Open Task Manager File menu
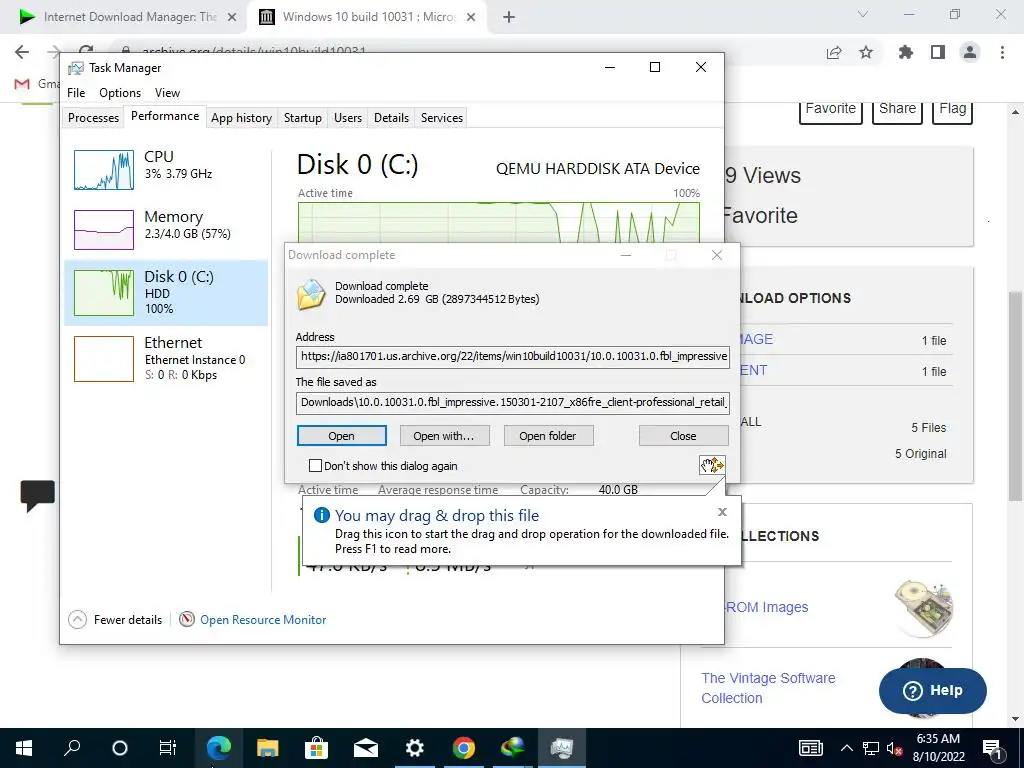The image size is (1024, 768). pos(76,93)
